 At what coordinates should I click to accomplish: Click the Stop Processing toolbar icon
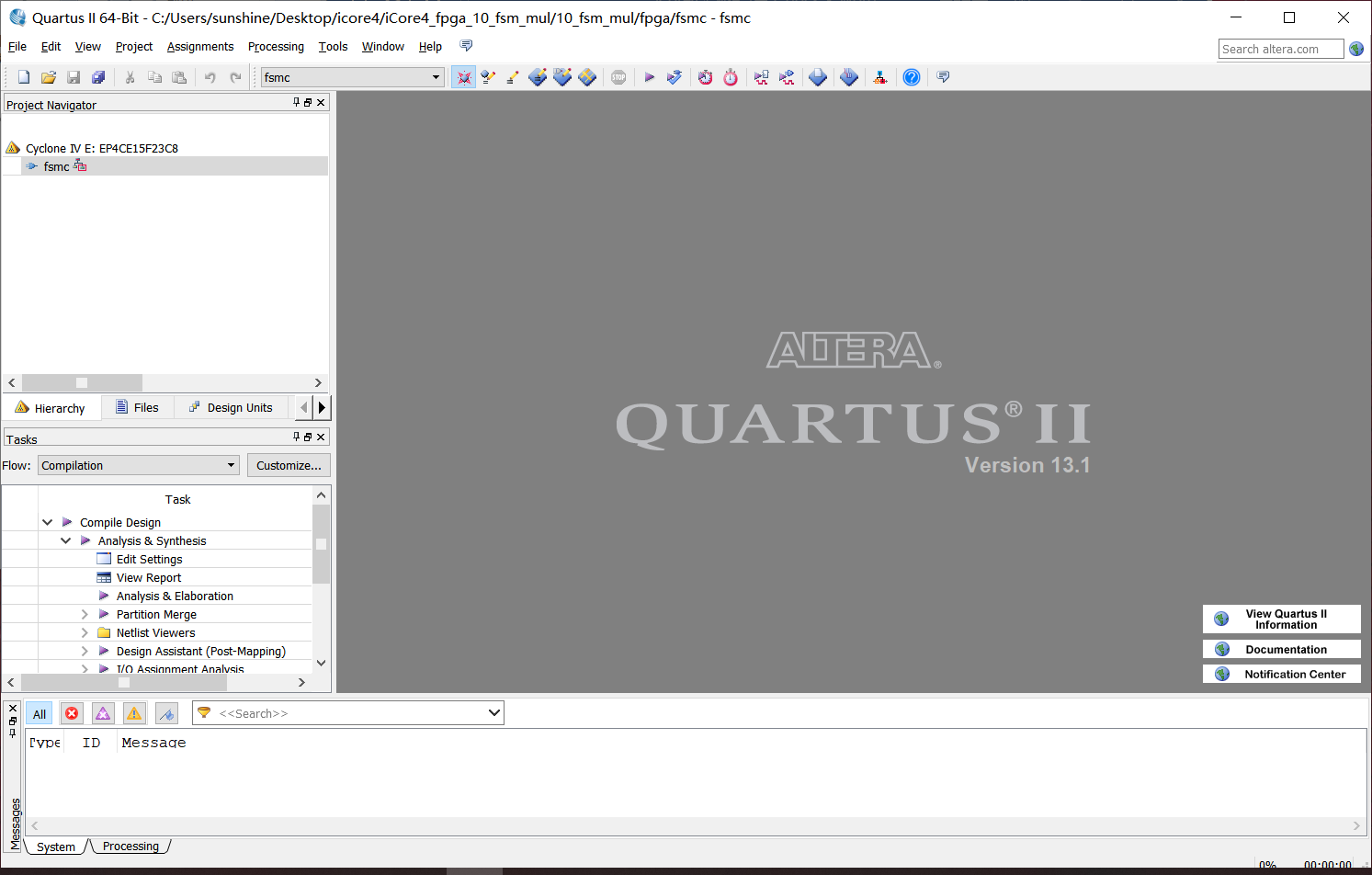[618, 77]
